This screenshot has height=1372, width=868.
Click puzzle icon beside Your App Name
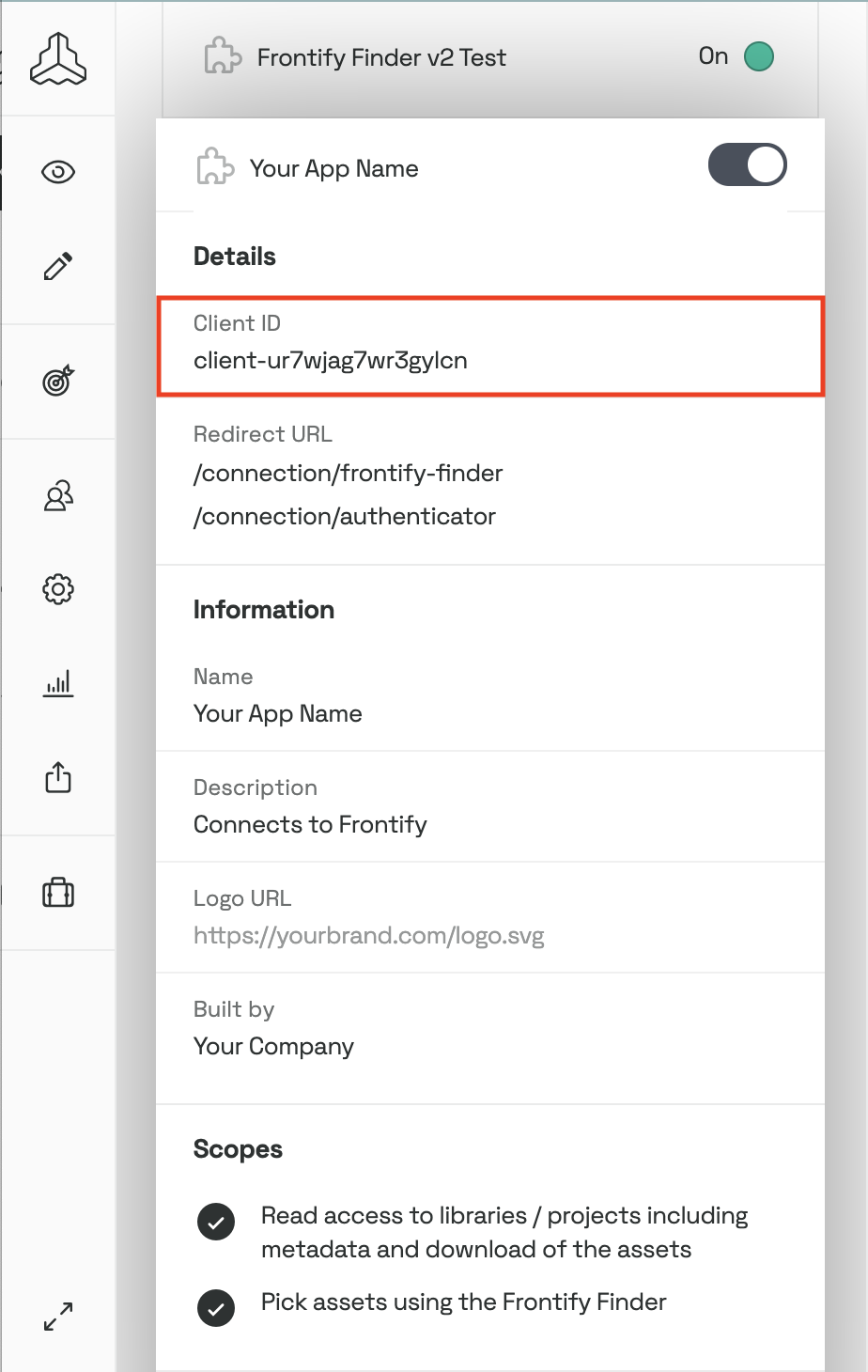click(215, 167)
